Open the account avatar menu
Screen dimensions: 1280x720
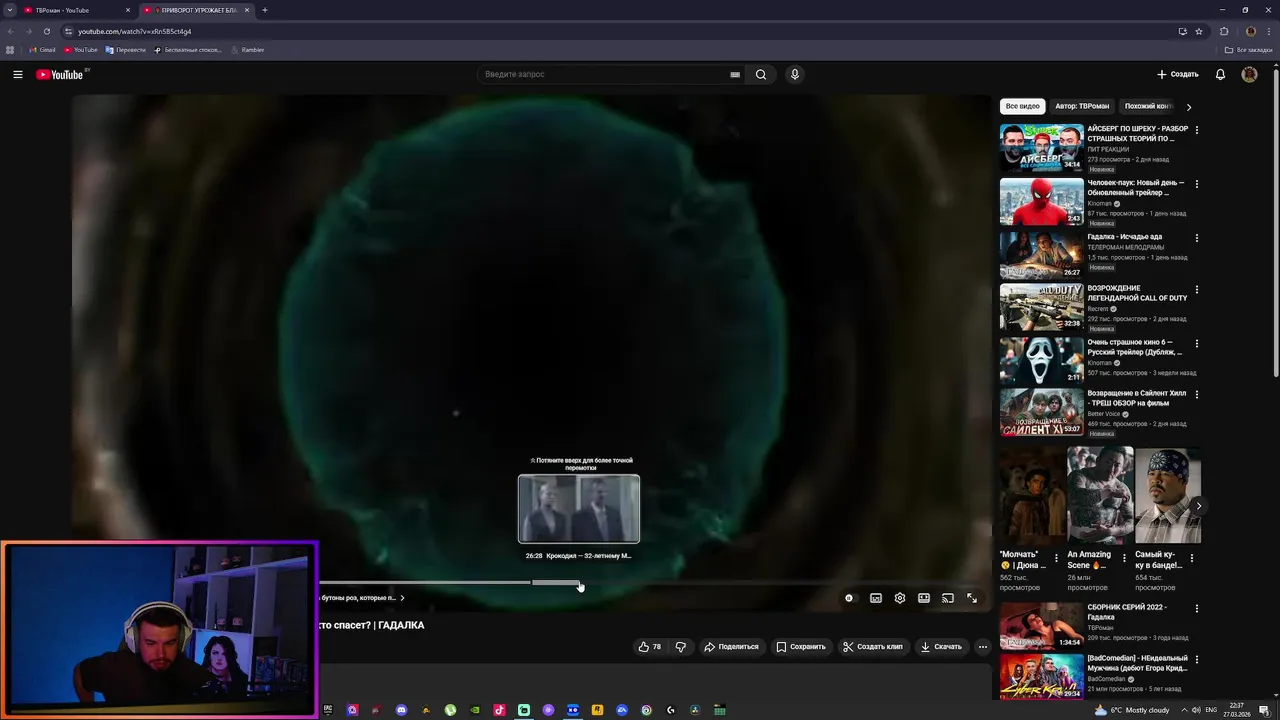(1249, 74)
